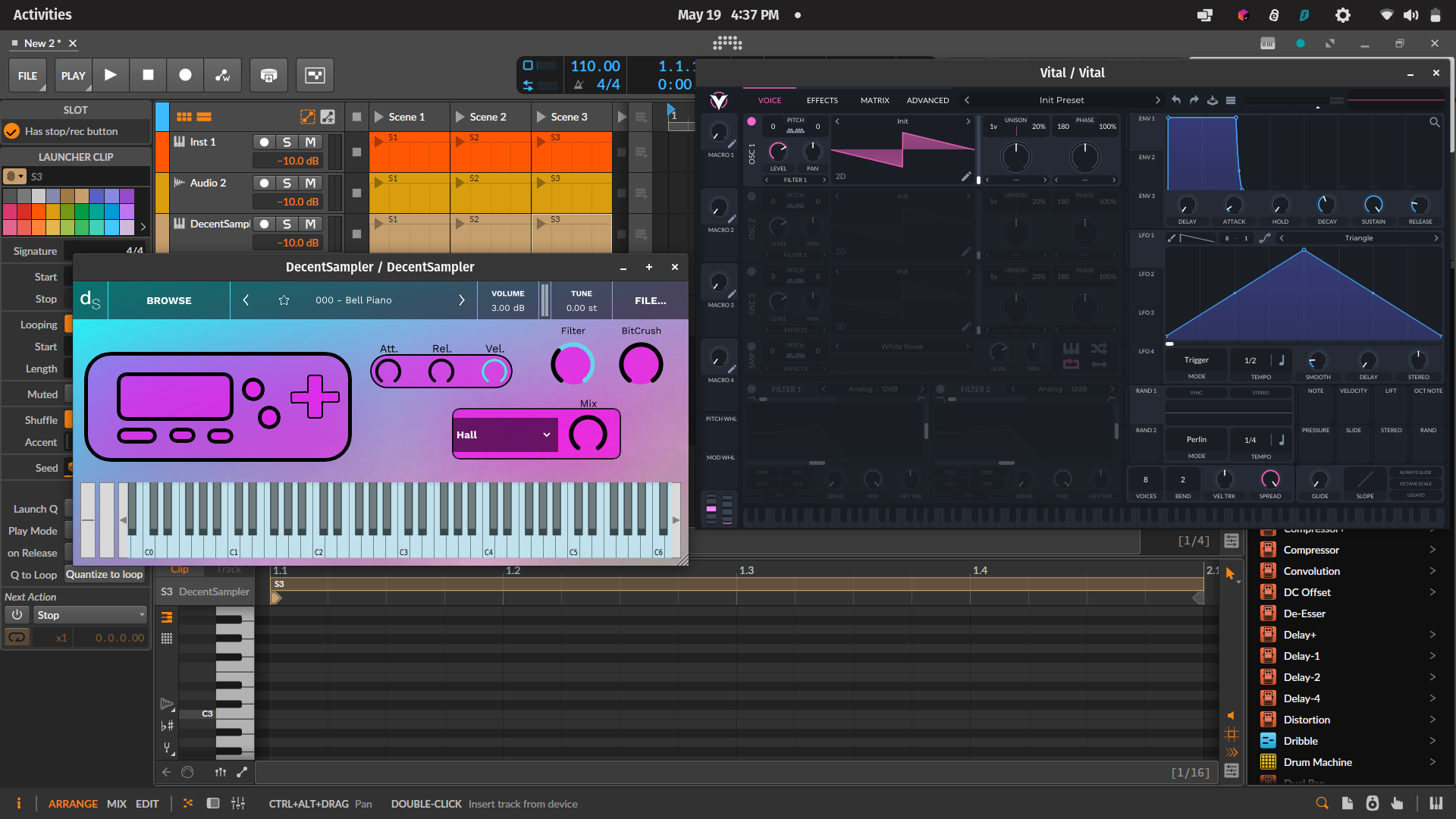The width and height of the screenshot is (1456, 819).
Task: Click the search magnifier in bottom-right bar
Action: coord(1322,804)
